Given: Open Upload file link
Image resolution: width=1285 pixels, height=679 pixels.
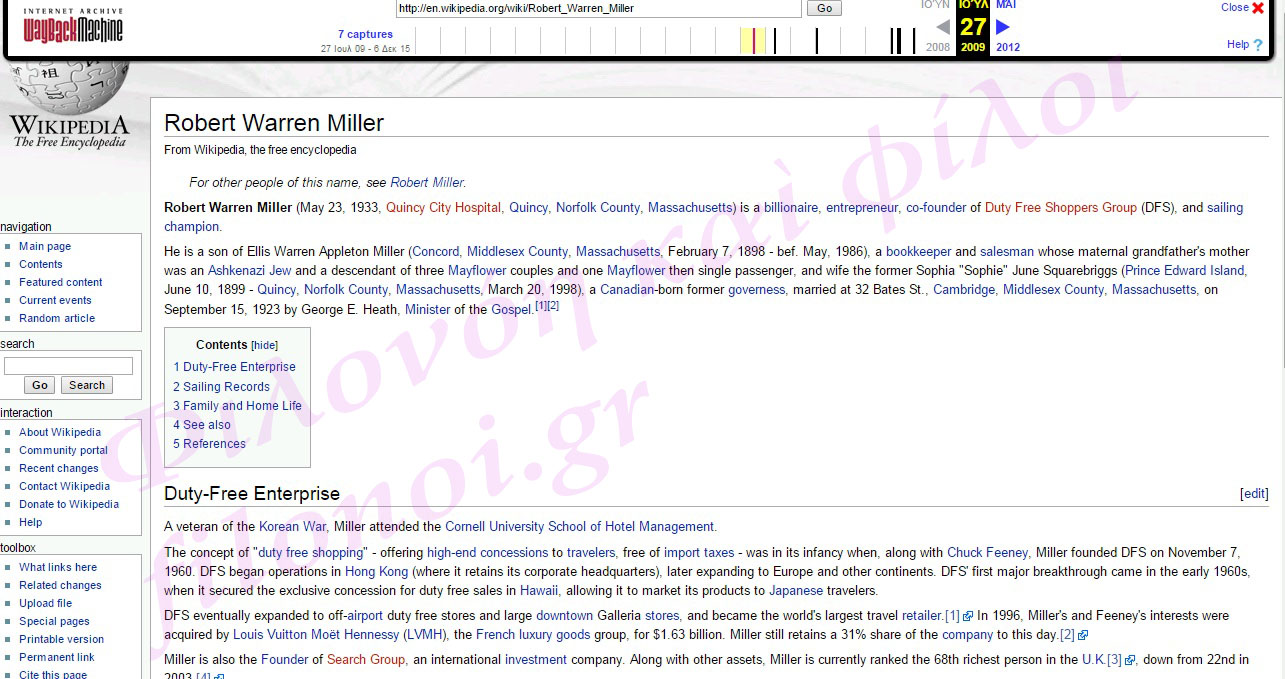Looking at the screenshot, I should (x=45, y=603).
